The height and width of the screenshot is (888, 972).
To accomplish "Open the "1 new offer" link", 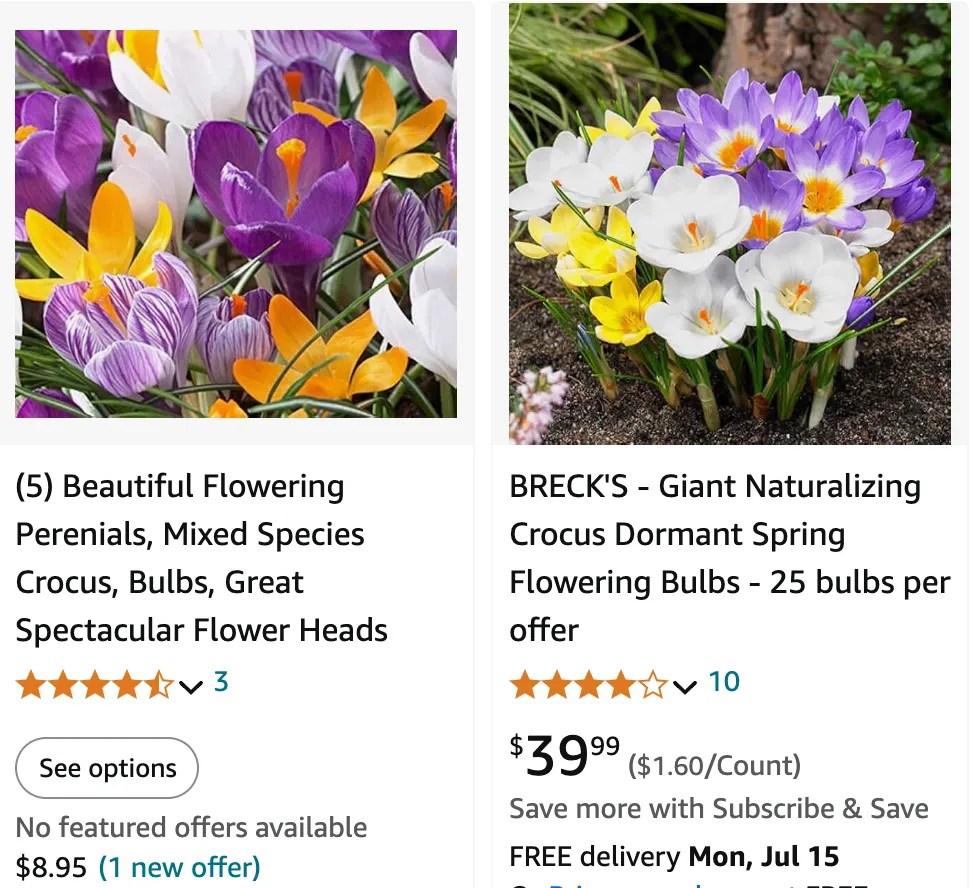I will pyautogui.click(x=180, y=868).
